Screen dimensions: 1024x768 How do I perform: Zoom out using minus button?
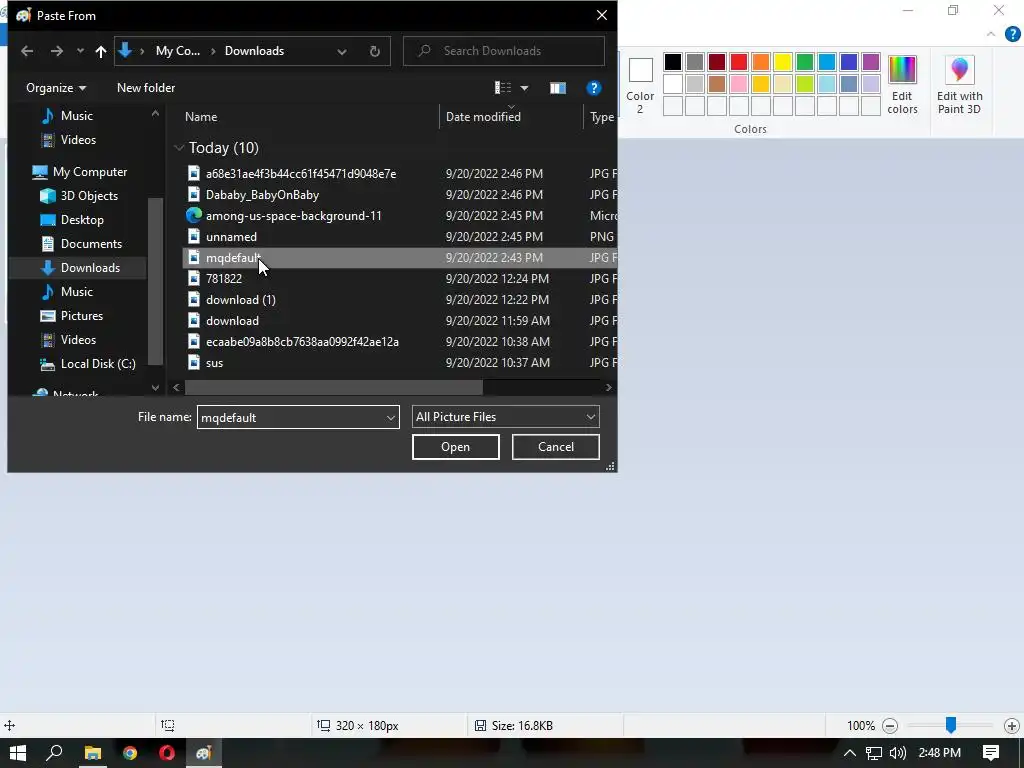(889, 726)
